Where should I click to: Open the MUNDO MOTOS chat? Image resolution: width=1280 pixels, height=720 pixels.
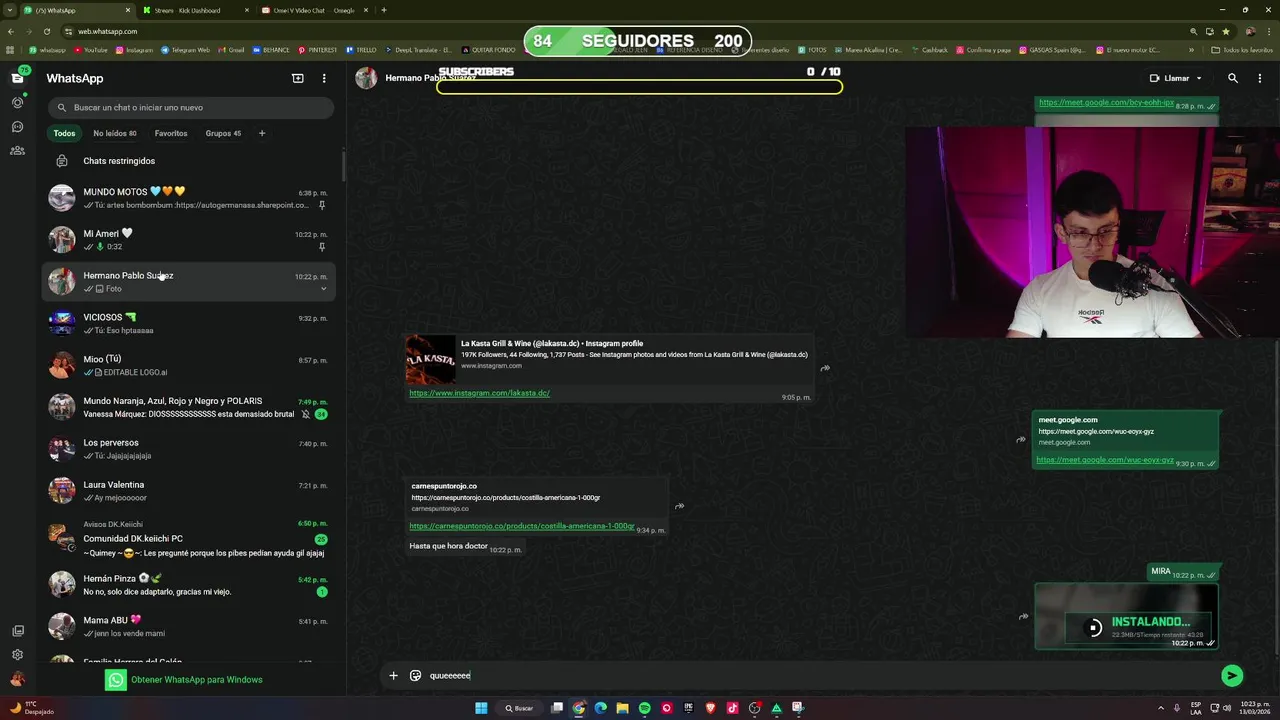(189, 198)
